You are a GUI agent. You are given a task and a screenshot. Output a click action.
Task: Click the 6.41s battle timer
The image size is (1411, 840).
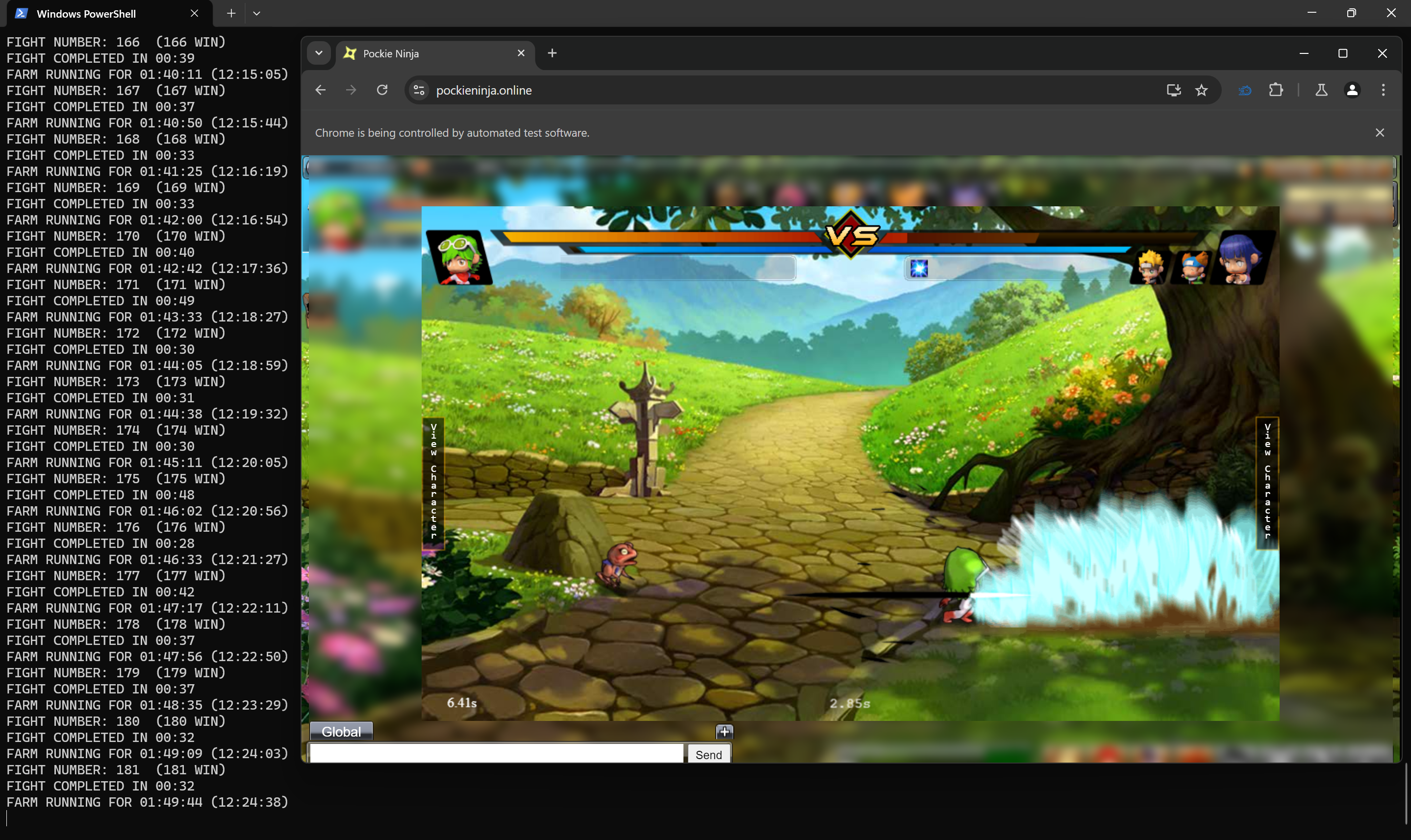(461, 702)
